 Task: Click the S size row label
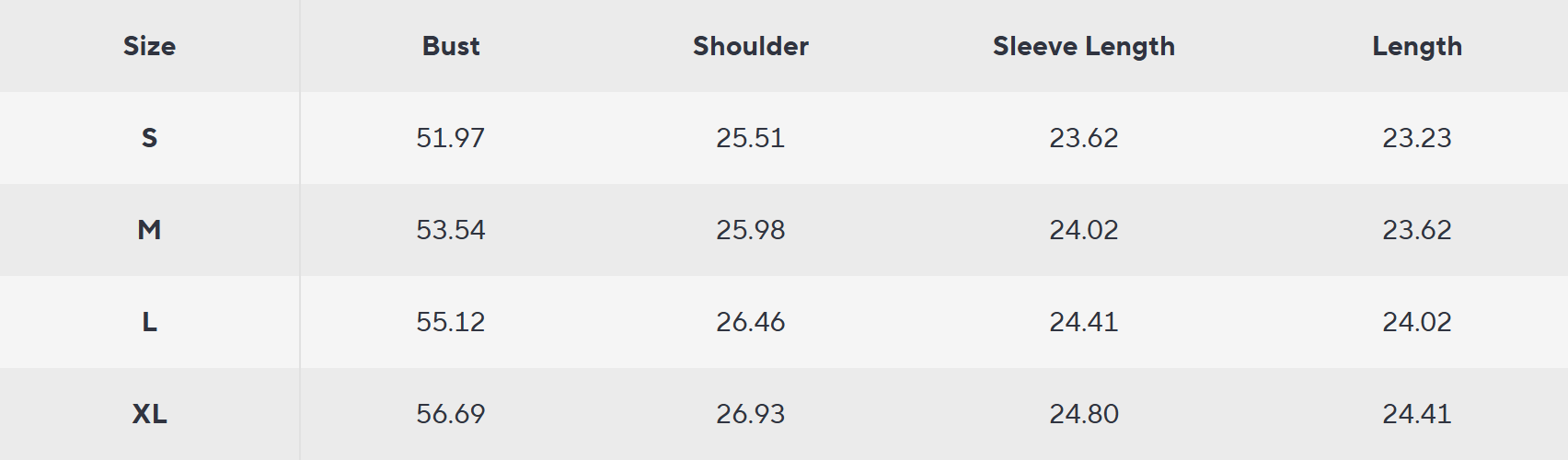(x=149, y=138)
